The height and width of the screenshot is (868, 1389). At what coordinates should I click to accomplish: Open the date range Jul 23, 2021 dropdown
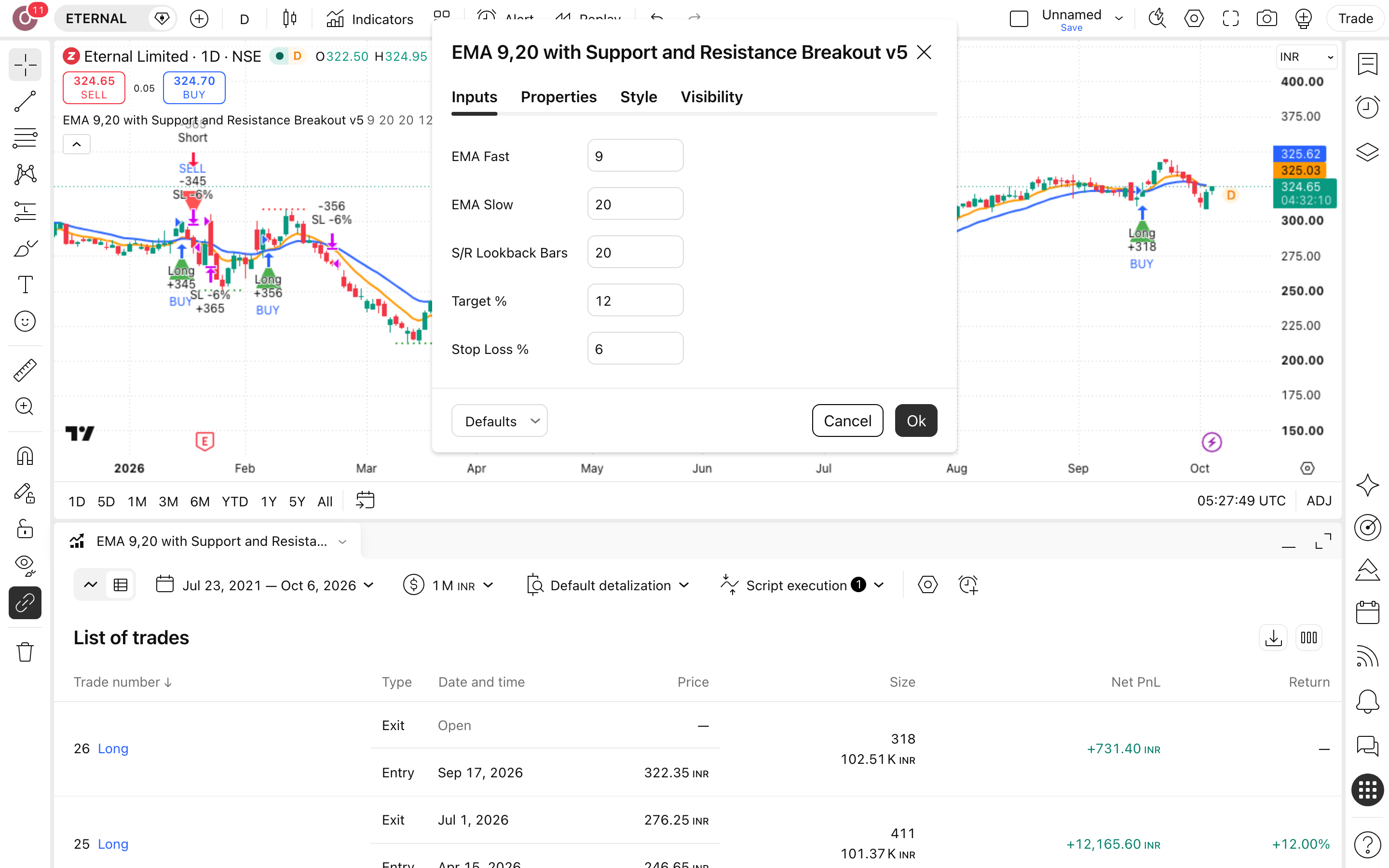click(265, 585)
